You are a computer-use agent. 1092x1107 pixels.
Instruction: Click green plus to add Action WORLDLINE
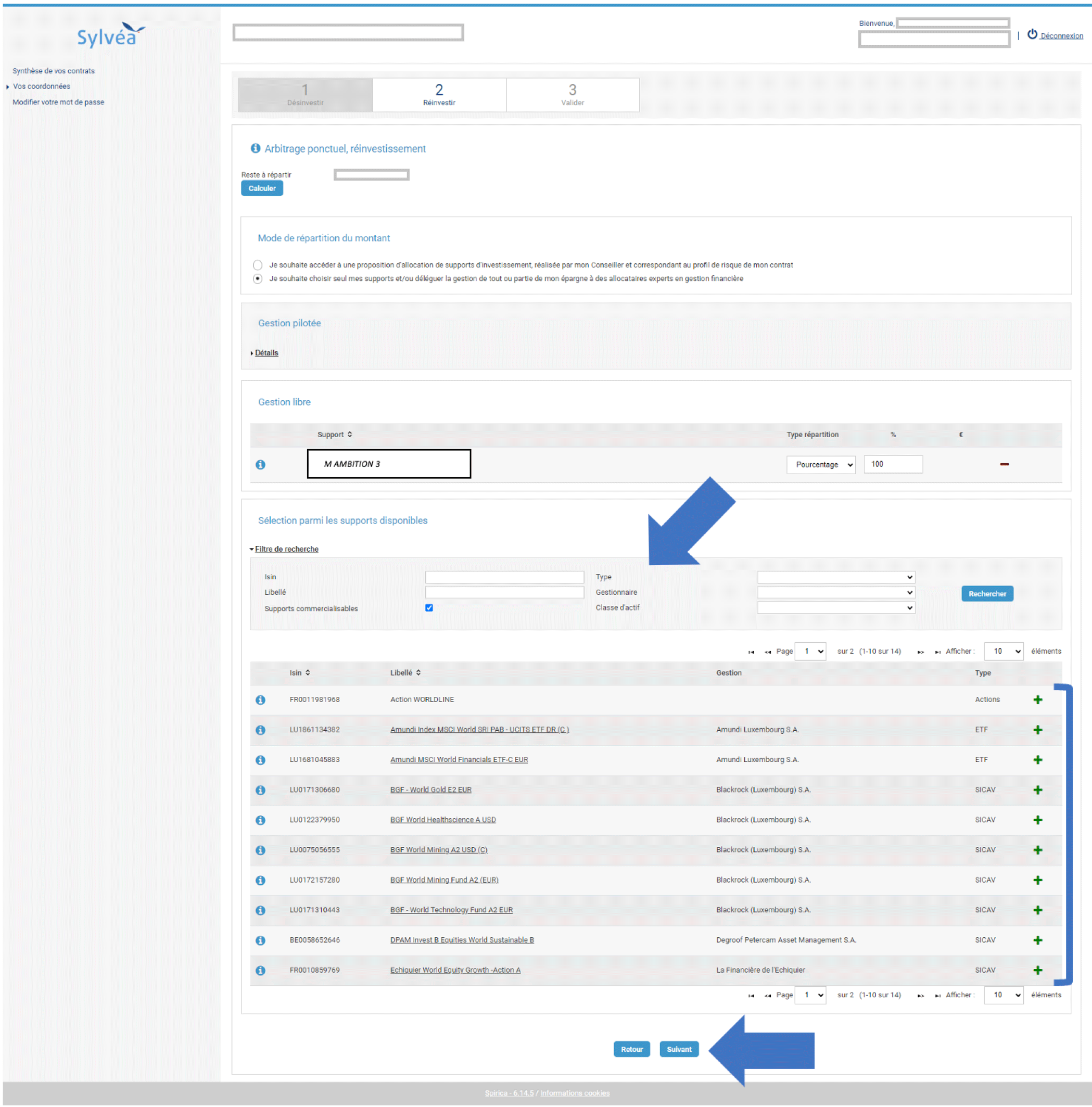tap(1037, 699)
